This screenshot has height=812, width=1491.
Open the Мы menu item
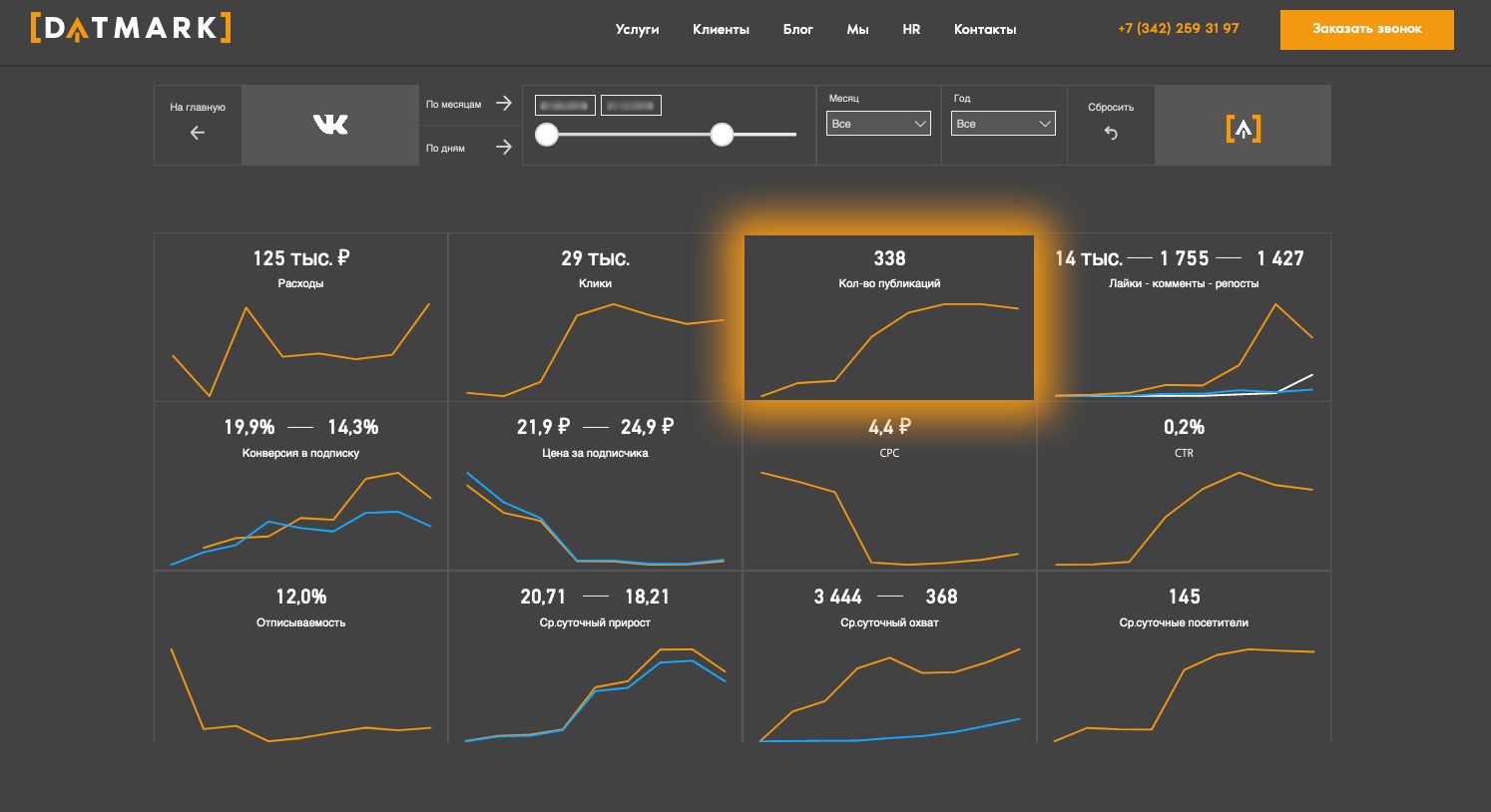(x=857, y=30)
